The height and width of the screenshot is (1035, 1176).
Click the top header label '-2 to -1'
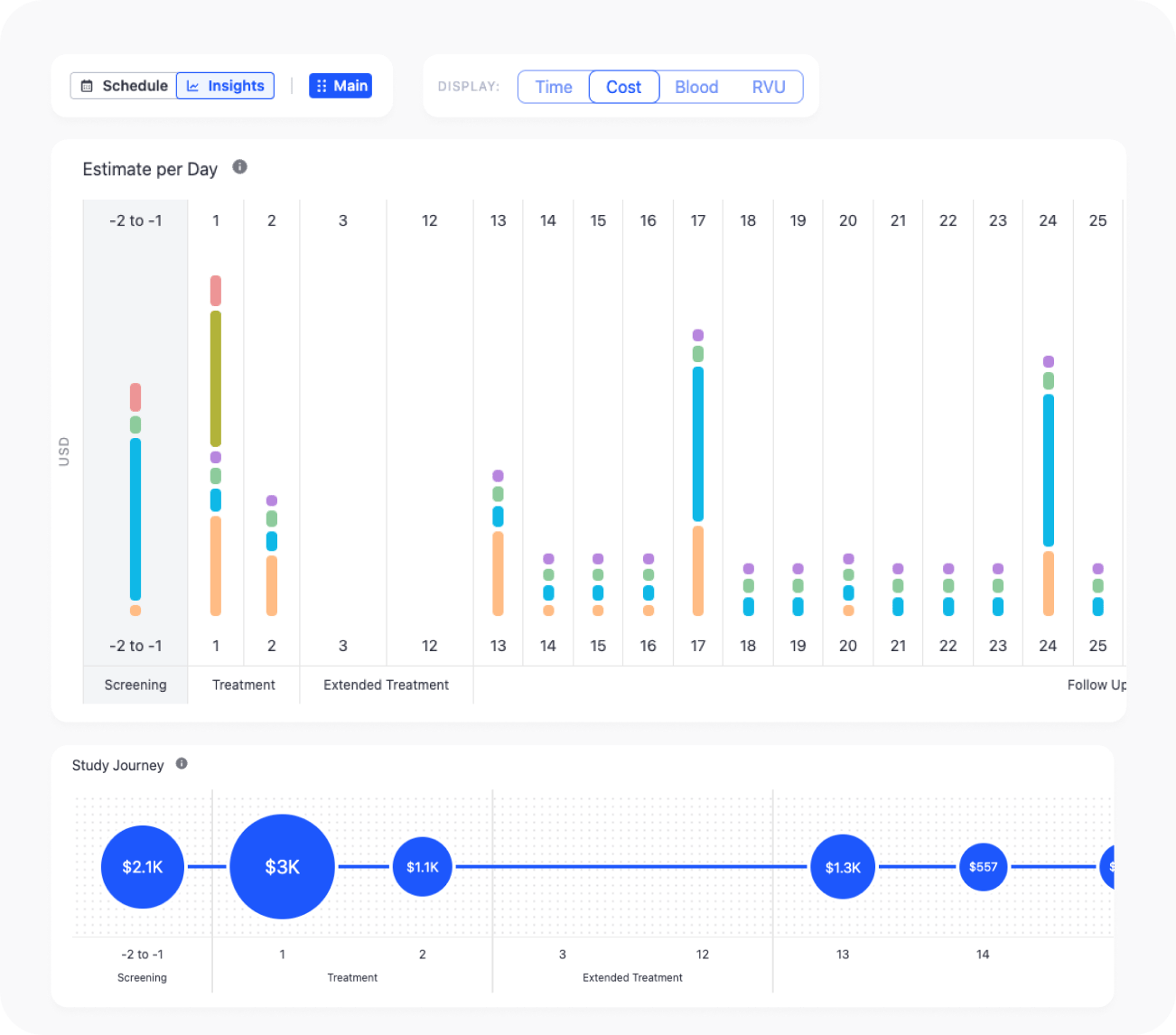click(135, 220)
